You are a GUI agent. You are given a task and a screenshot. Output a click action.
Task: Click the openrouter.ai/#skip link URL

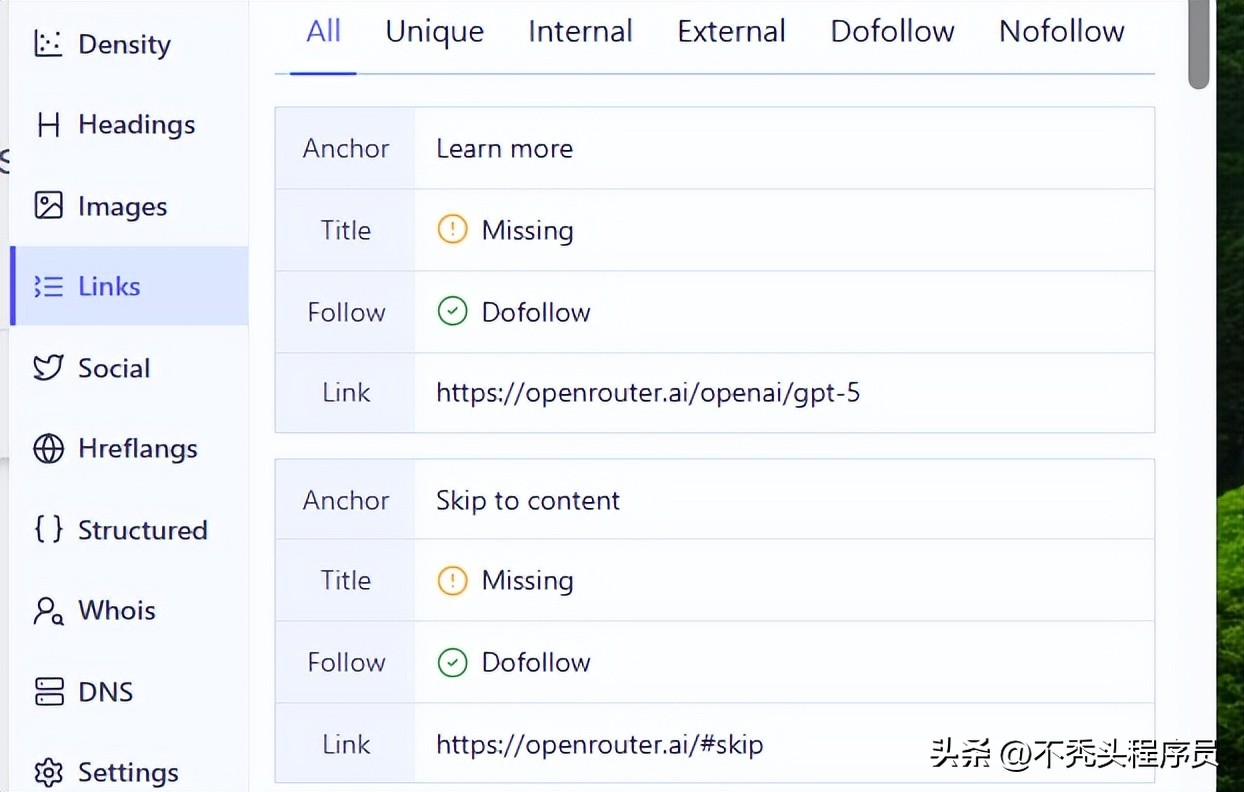[599, 745]
